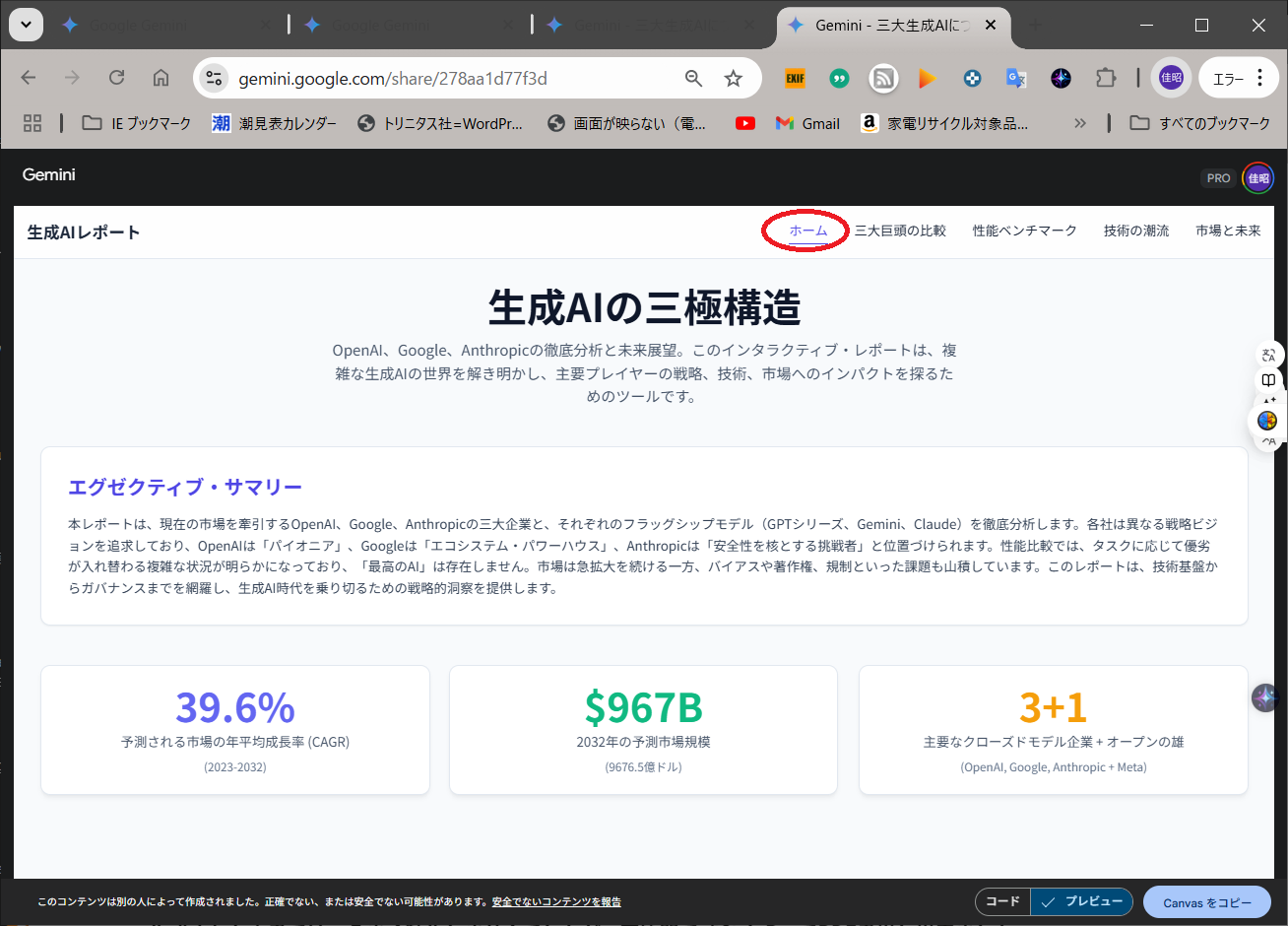Click the Gemini logo text
The width and height of the screenshot is (1288, 926).
(49, 174)
